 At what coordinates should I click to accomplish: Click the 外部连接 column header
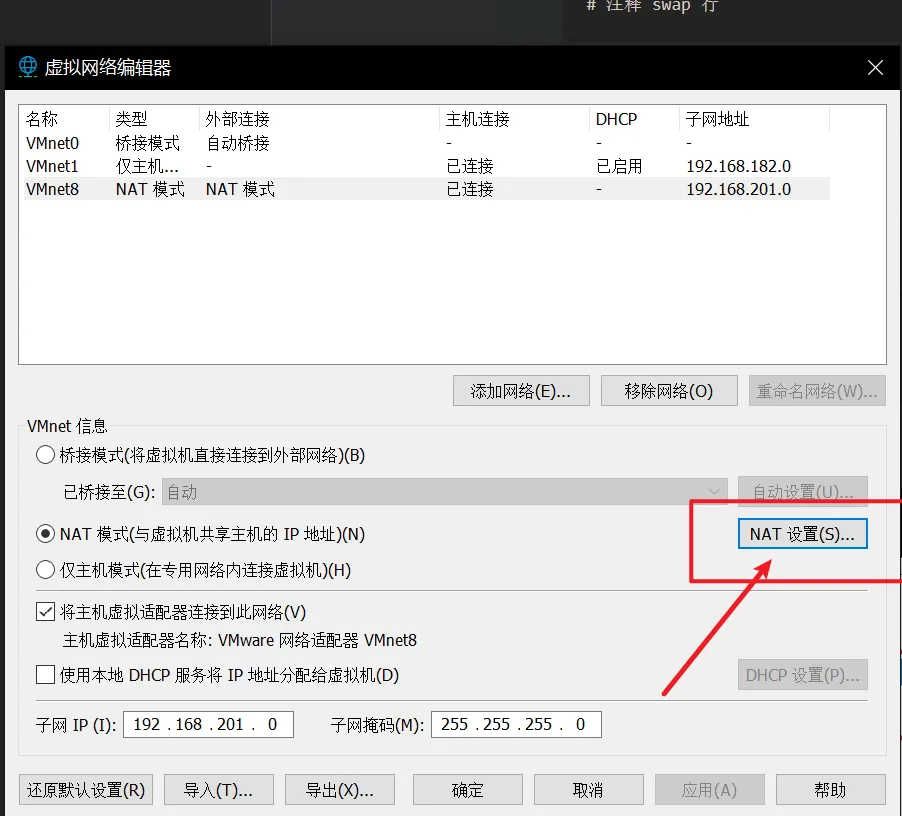319,119
